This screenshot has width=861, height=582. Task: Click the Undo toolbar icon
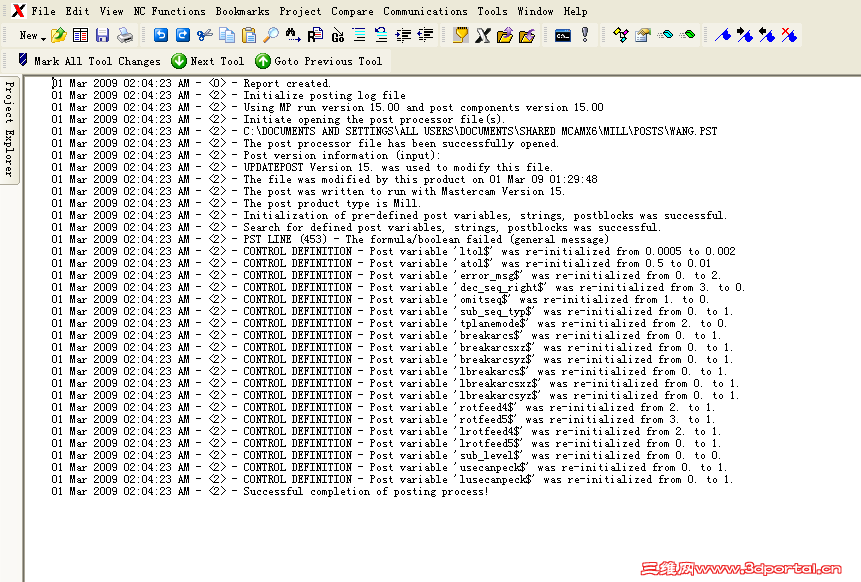click(x=162, y=34)
